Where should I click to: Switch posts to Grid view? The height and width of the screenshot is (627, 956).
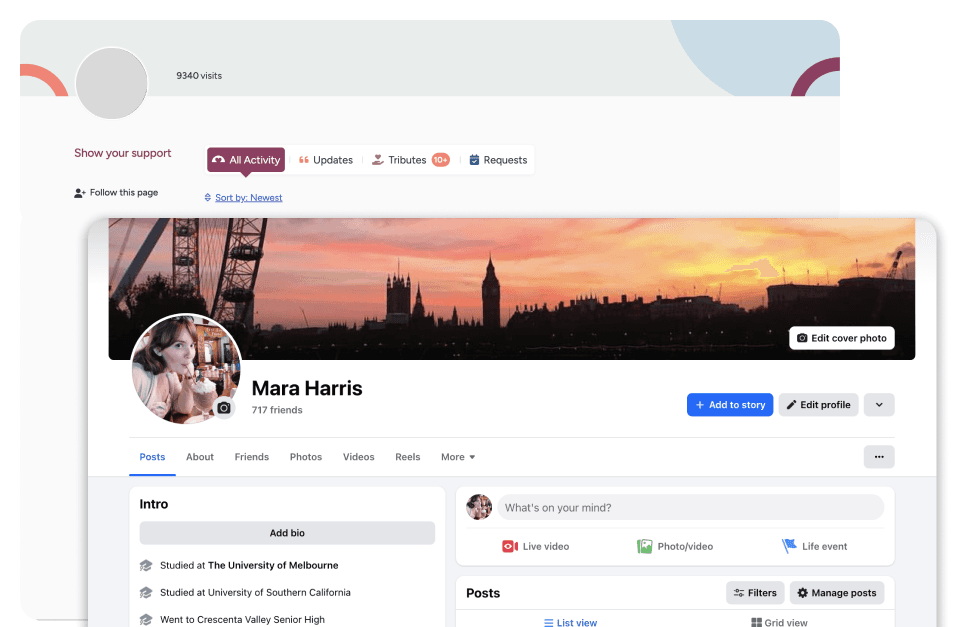(x=779, y=622)
